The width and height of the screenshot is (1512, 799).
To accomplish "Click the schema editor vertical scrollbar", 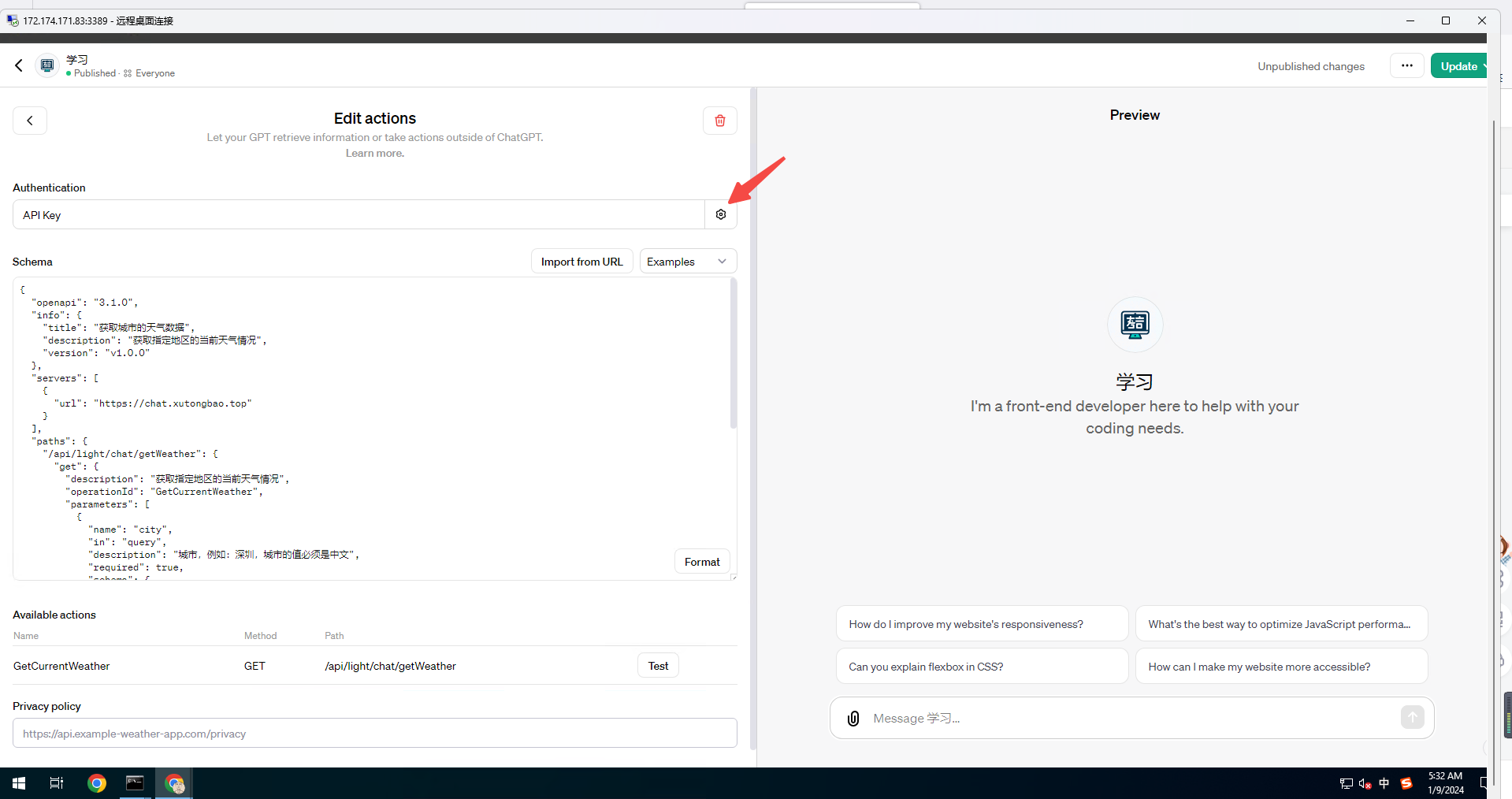I will (734, 355).
